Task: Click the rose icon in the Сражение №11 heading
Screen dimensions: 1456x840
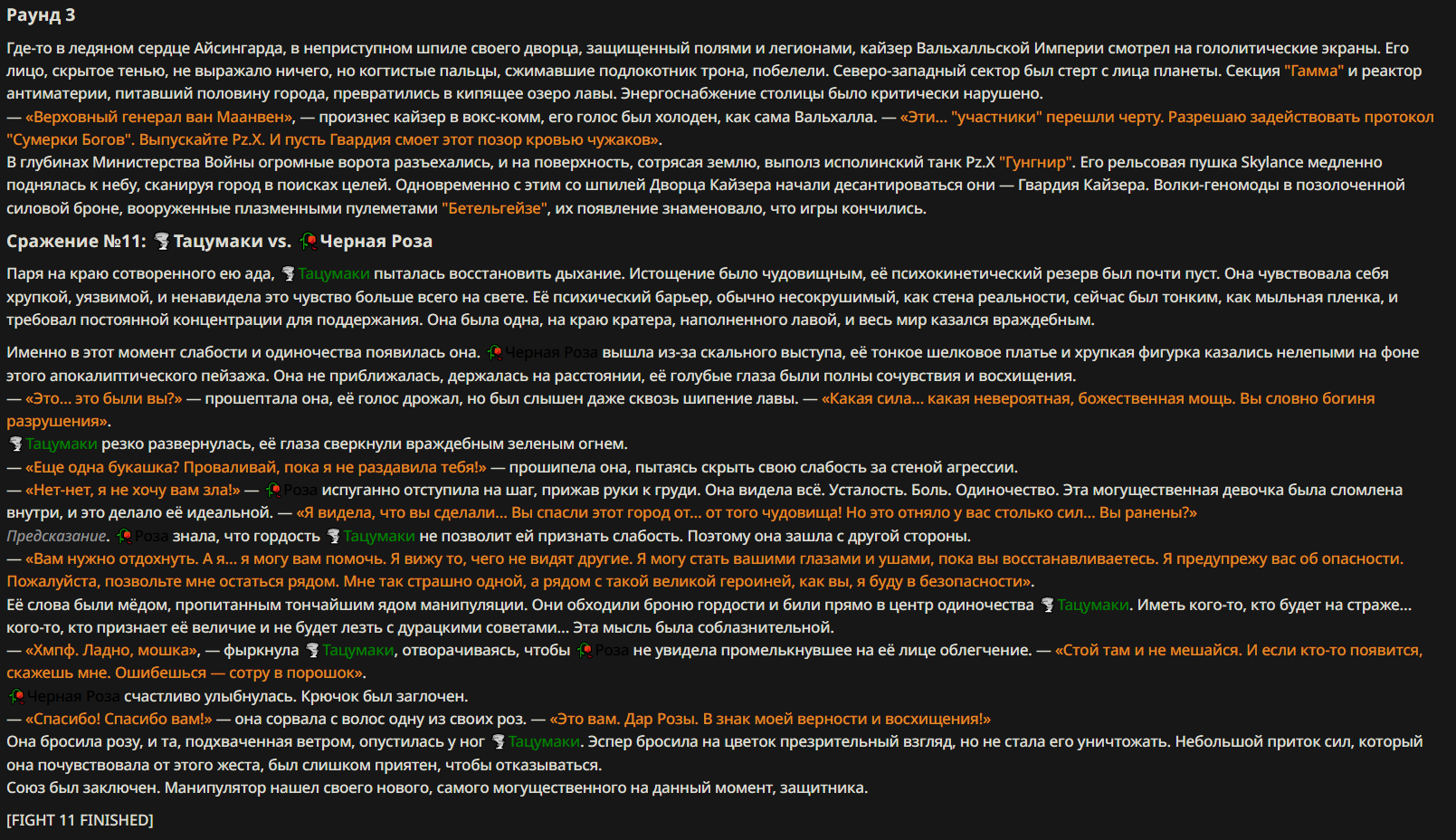Action: pyautogui.click(x=309, y=241)
